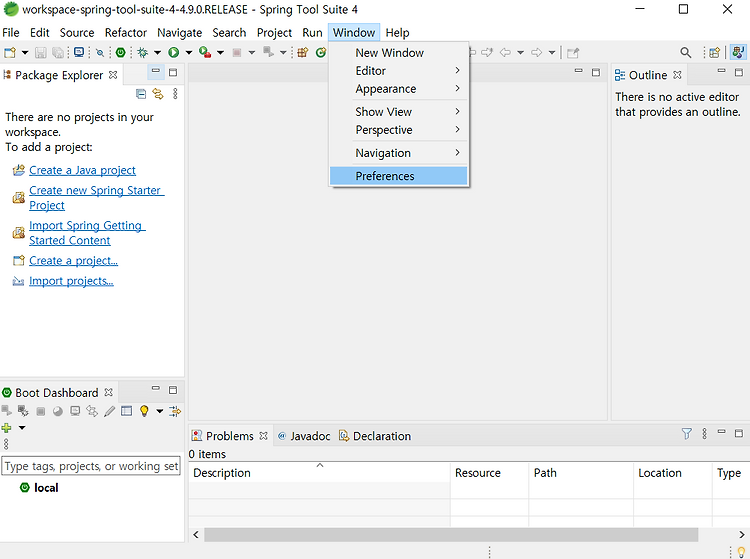Open the Debug dropdown arrow
Screen dimensions: 750x559
[157, 53]
